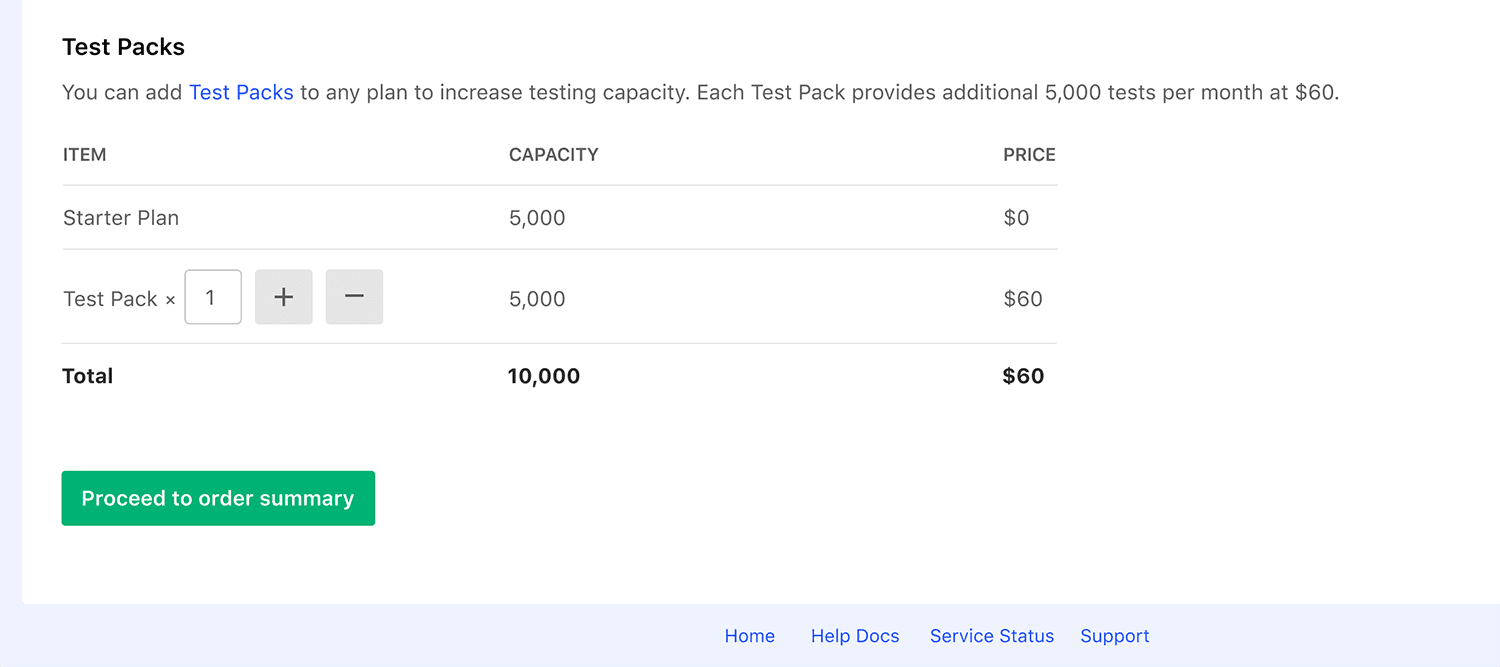Check Service Status in the footer
This screenshot has height=667, width=1500.
991,636
